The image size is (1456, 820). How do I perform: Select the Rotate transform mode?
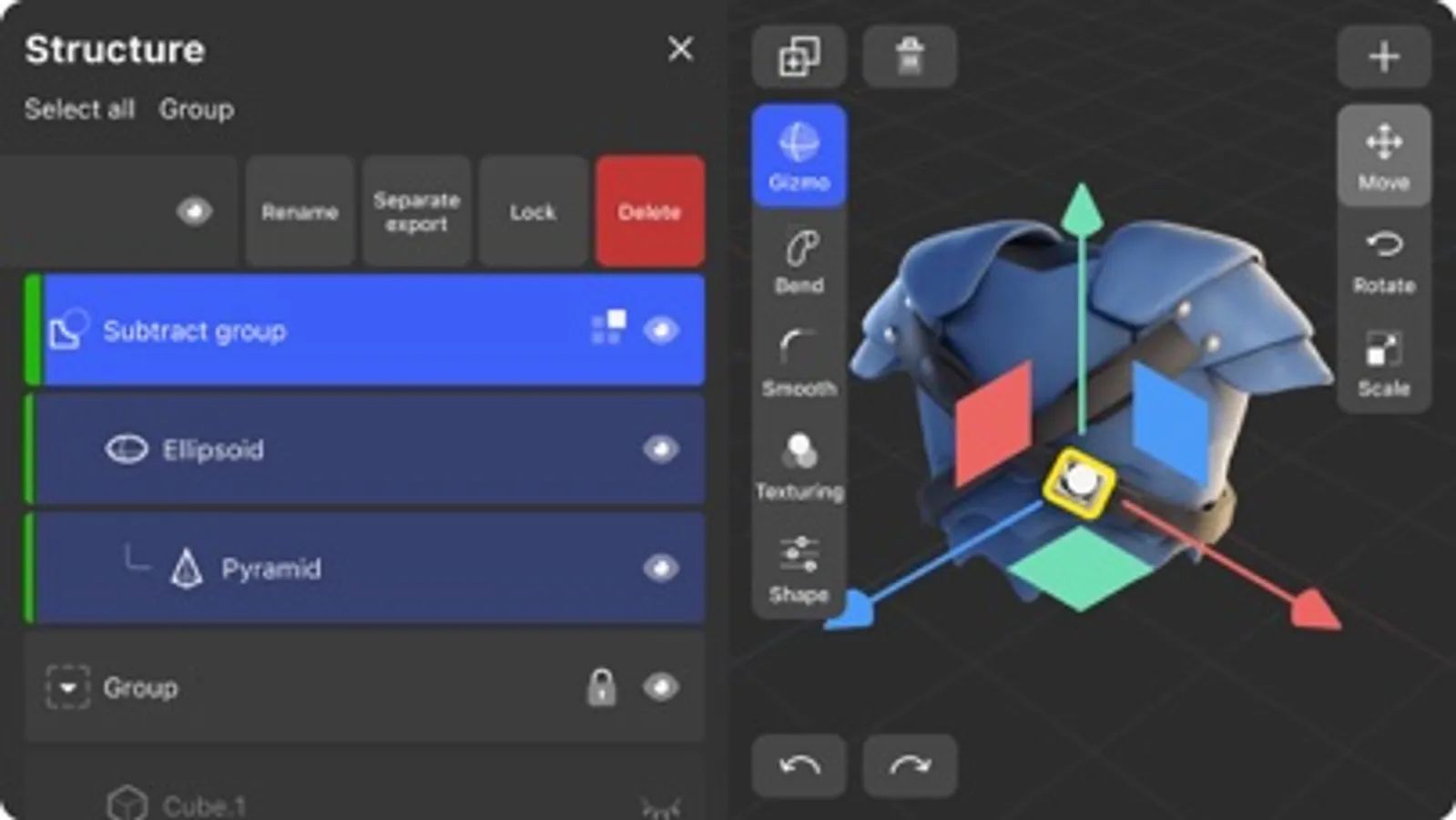[x=1384, y=262]
